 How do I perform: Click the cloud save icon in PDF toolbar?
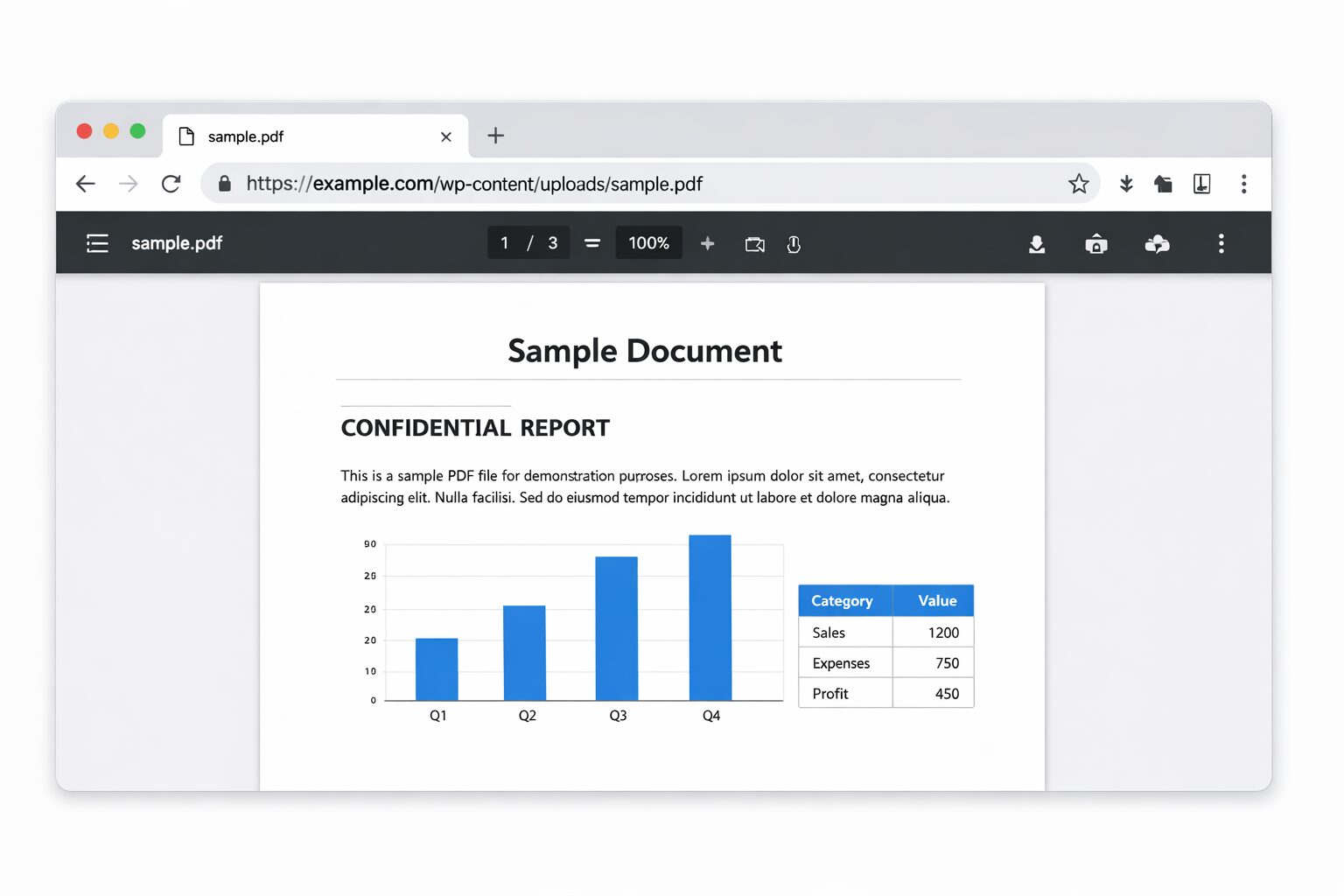pos(1157,244)
